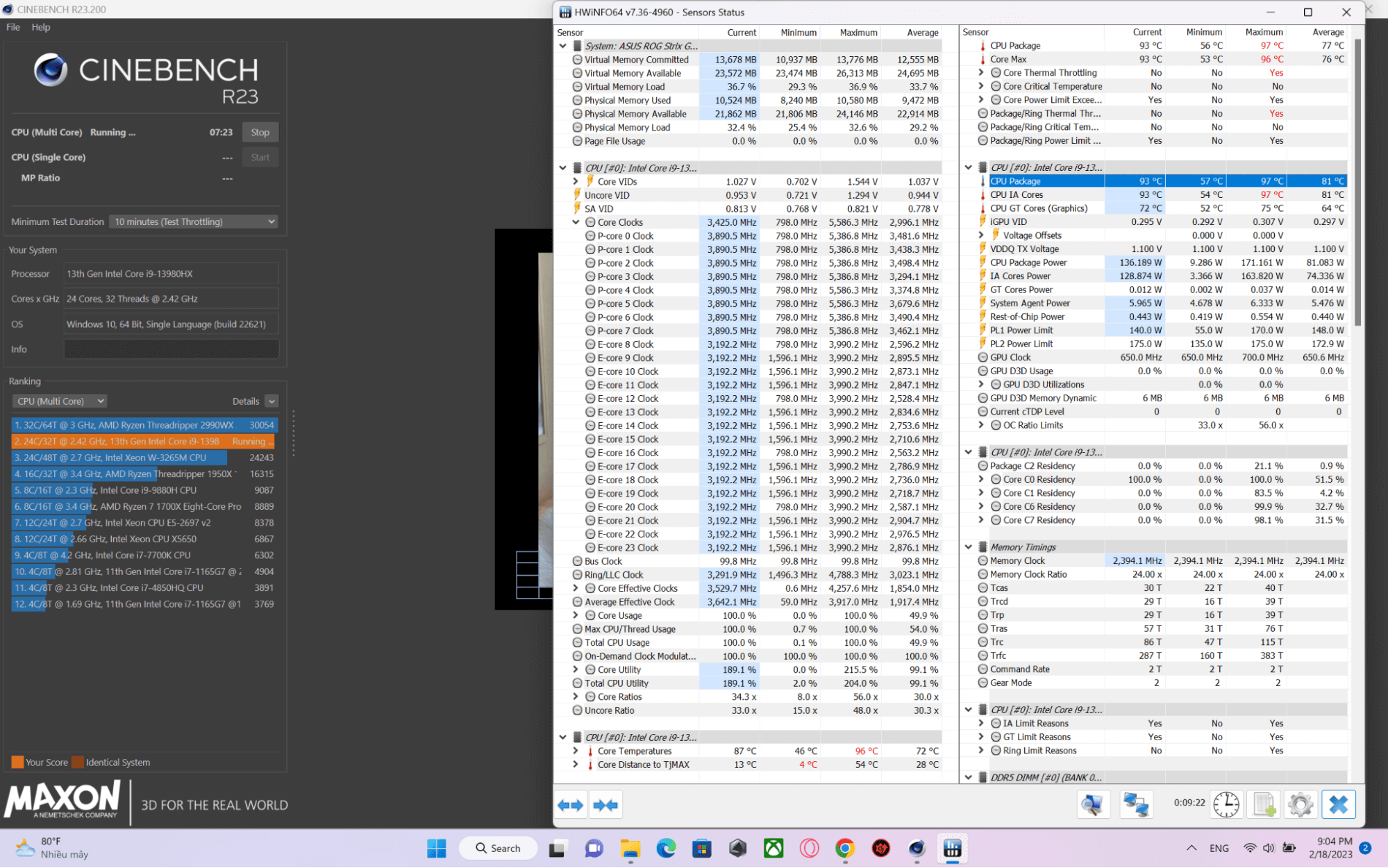The height and width of the screenshot is (868, 1388).
Task: Expand Core VIDs sensor group
Action: pyautogui.click(x=575, y=181)
